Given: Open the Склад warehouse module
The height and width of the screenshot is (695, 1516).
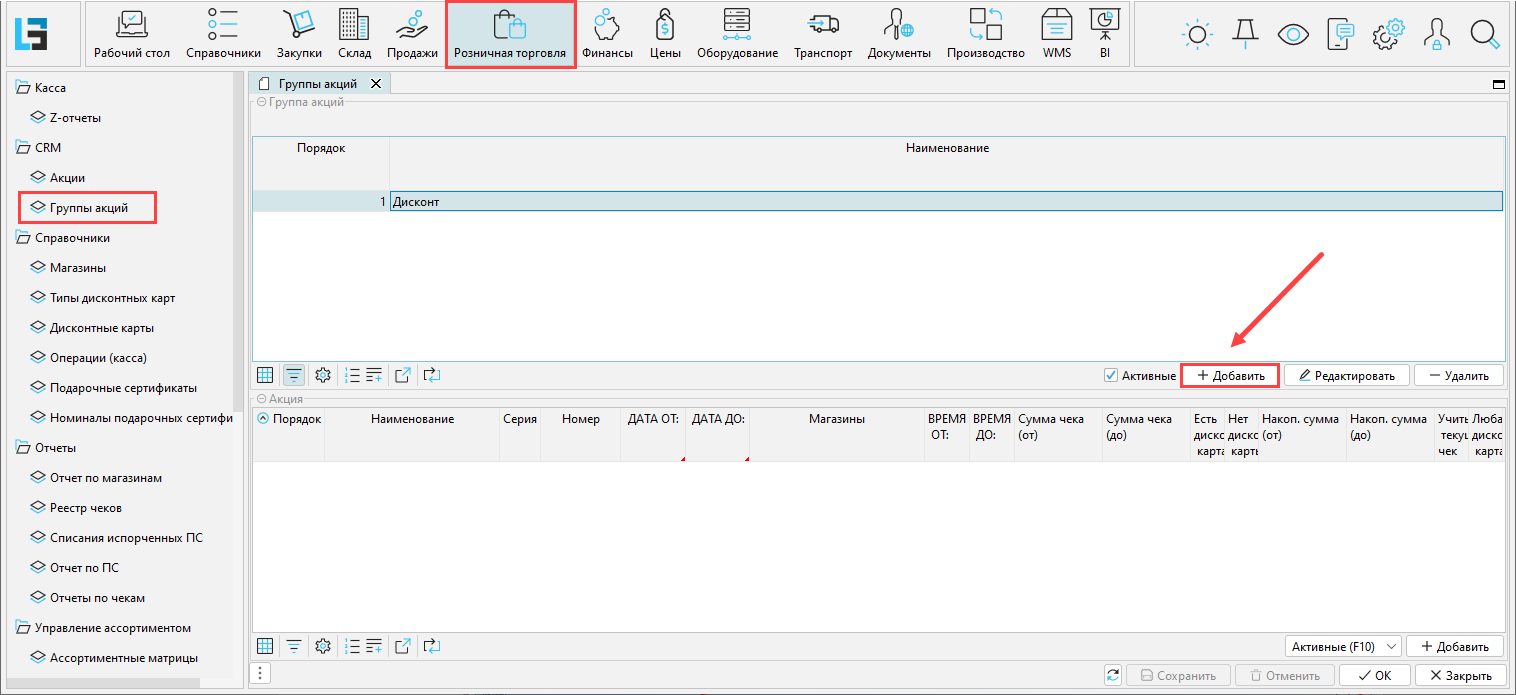Looking at the screenshot, I should pyautogui.click(x=354, y=34).
